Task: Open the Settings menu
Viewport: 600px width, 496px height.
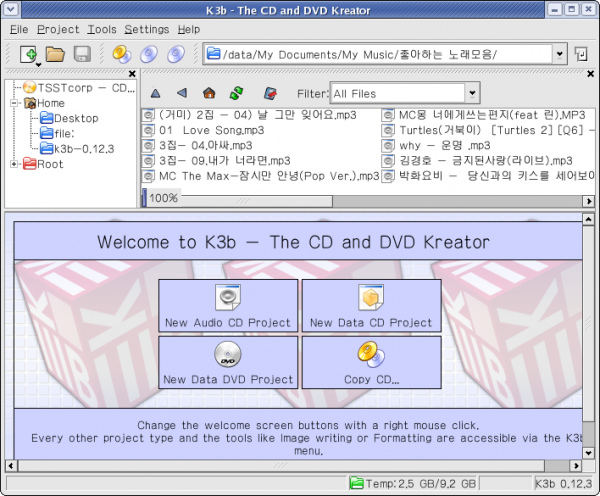Action: (147, 29)
